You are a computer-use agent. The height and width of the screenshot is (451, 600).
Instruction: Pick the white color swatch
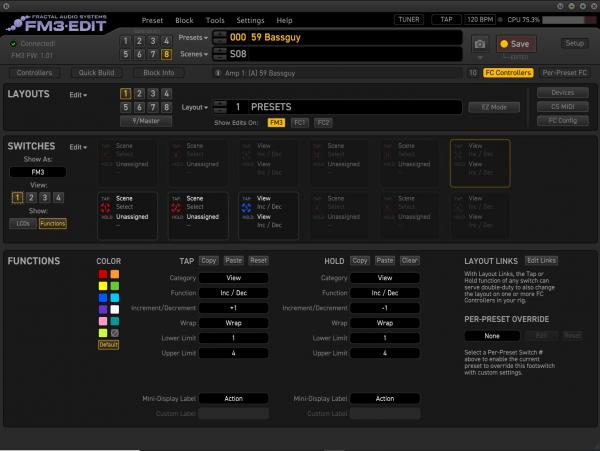tap(115, 309)
